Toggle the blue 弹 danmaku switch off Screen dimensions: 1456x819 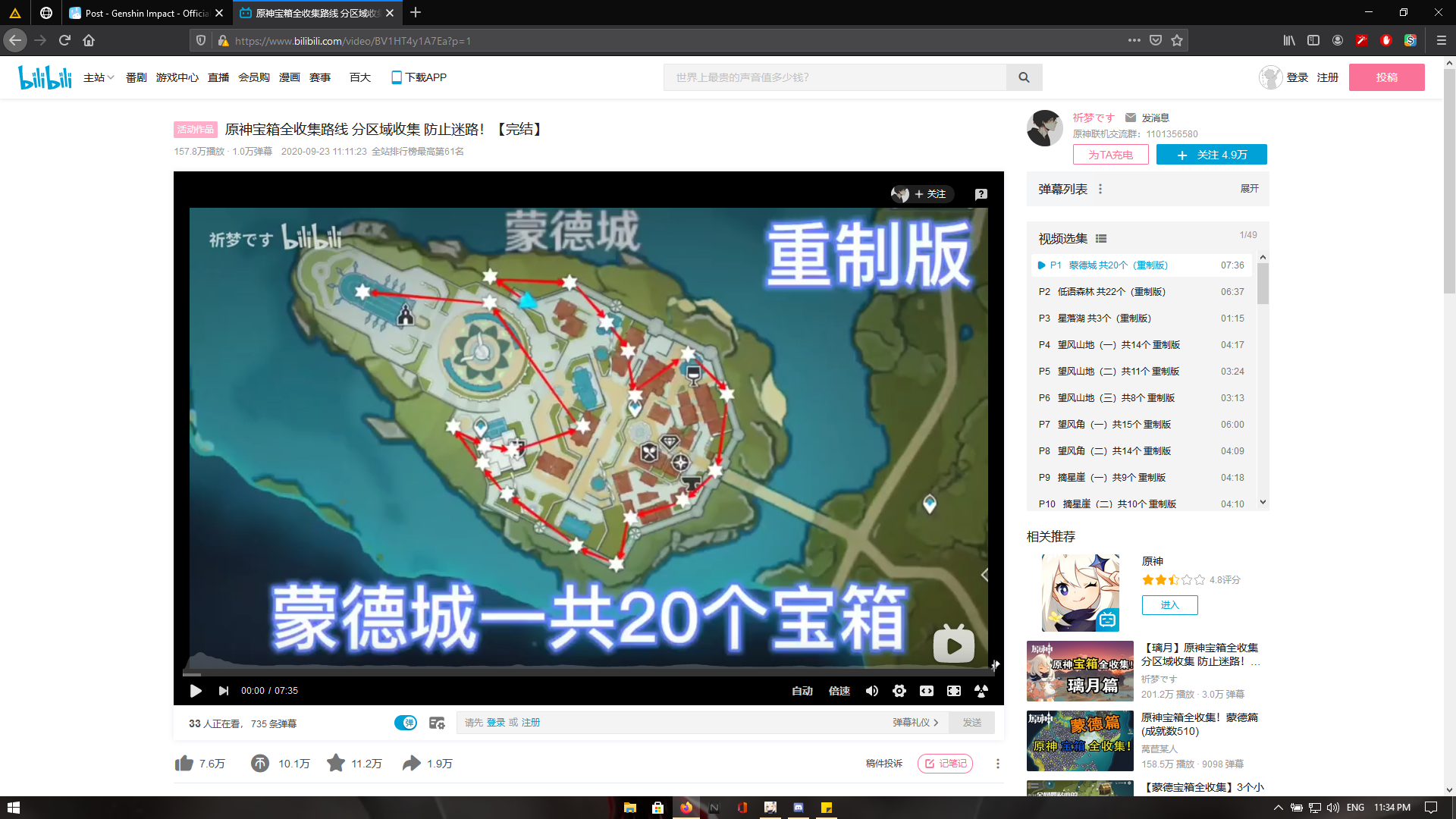point(406,723)
